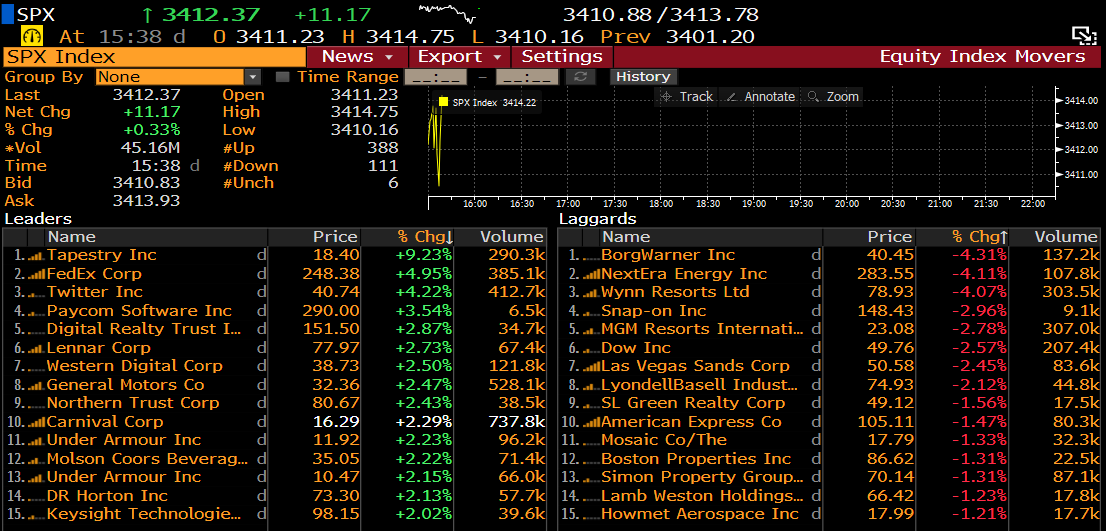Sort Laggards by Volume column header
1106x531 pixels.
[1065, 237]
